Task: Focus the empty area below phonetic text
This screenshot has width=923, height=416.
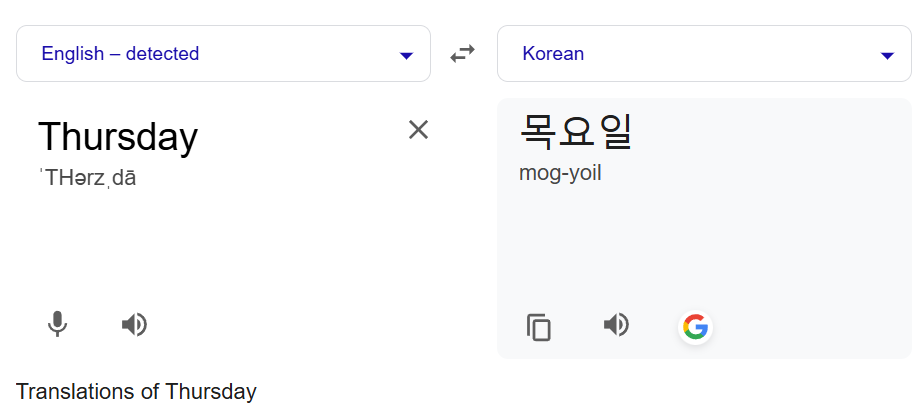Action: point(224,247)
